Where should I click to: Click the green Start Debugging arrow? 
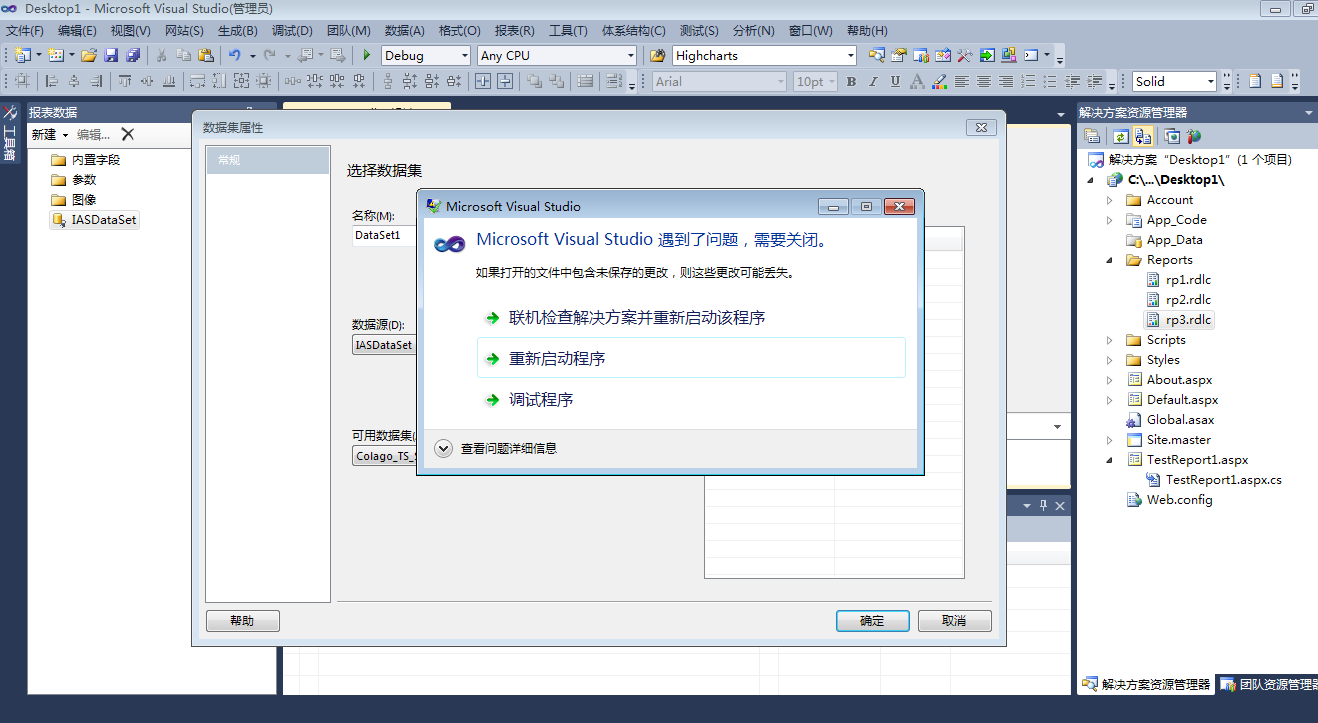coord(367,56)
